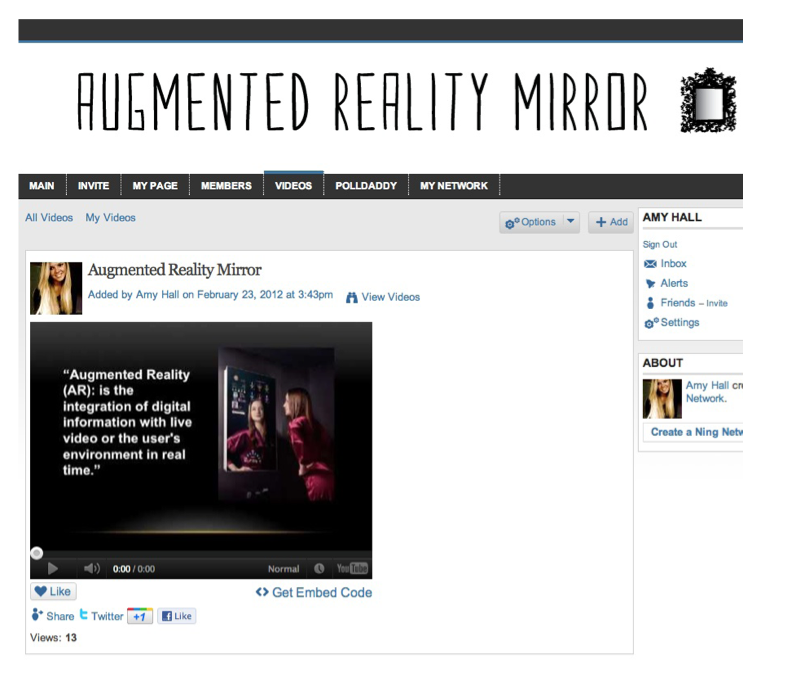Open the Polldaddy tab
The height and width of the screenshot is (678, 793).
pyautogui.click(x=366, y=186)
